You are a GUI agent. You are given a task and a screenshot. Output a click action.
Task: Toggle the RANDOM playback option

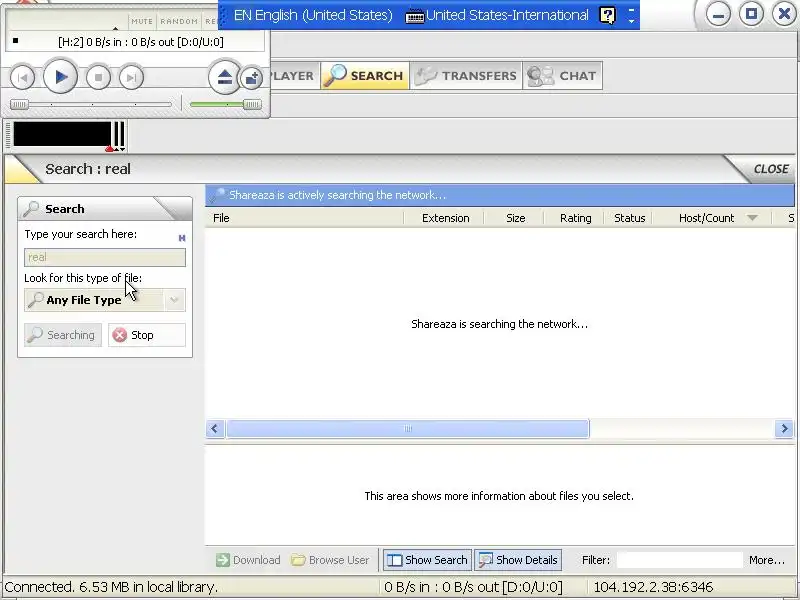pyautogui.click(x=179, y=21)
